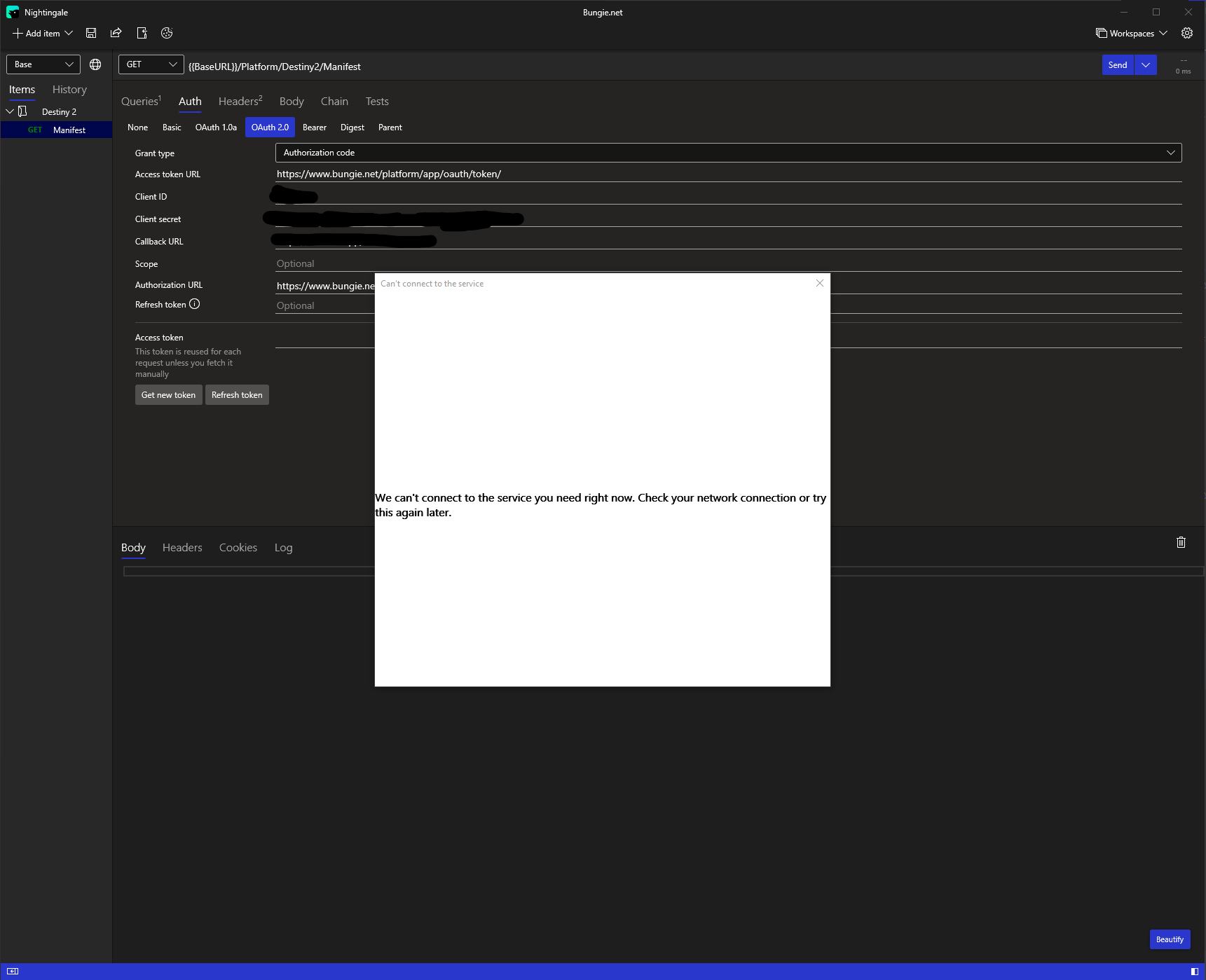Click the environment globe icon
This screenshot has height=980, width=1206.
(95, 64)
